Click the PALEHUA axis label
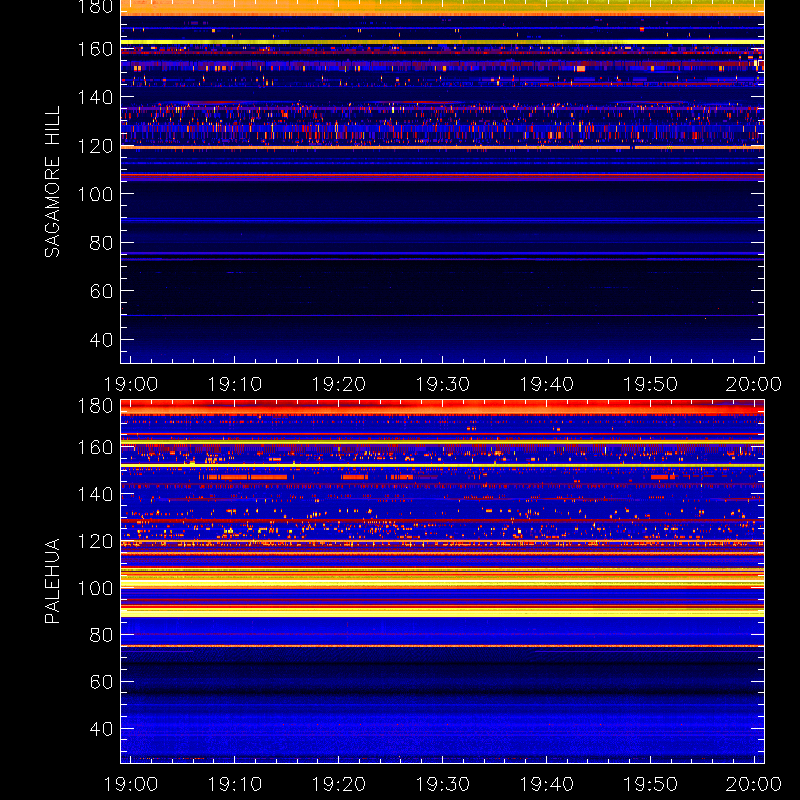Screen dimensions: 800x800 [52, 581]
